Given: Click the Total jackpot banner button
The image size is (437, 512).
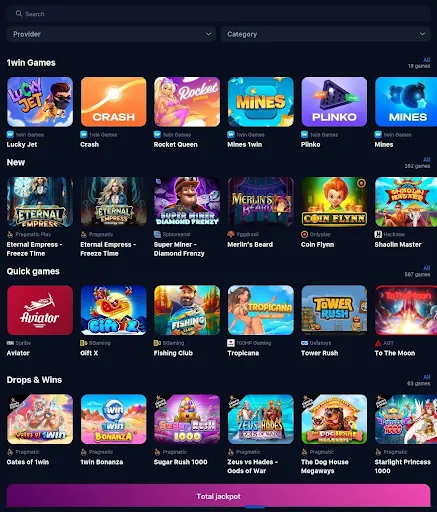Looking at the screenshot, I should pos(219,496).
